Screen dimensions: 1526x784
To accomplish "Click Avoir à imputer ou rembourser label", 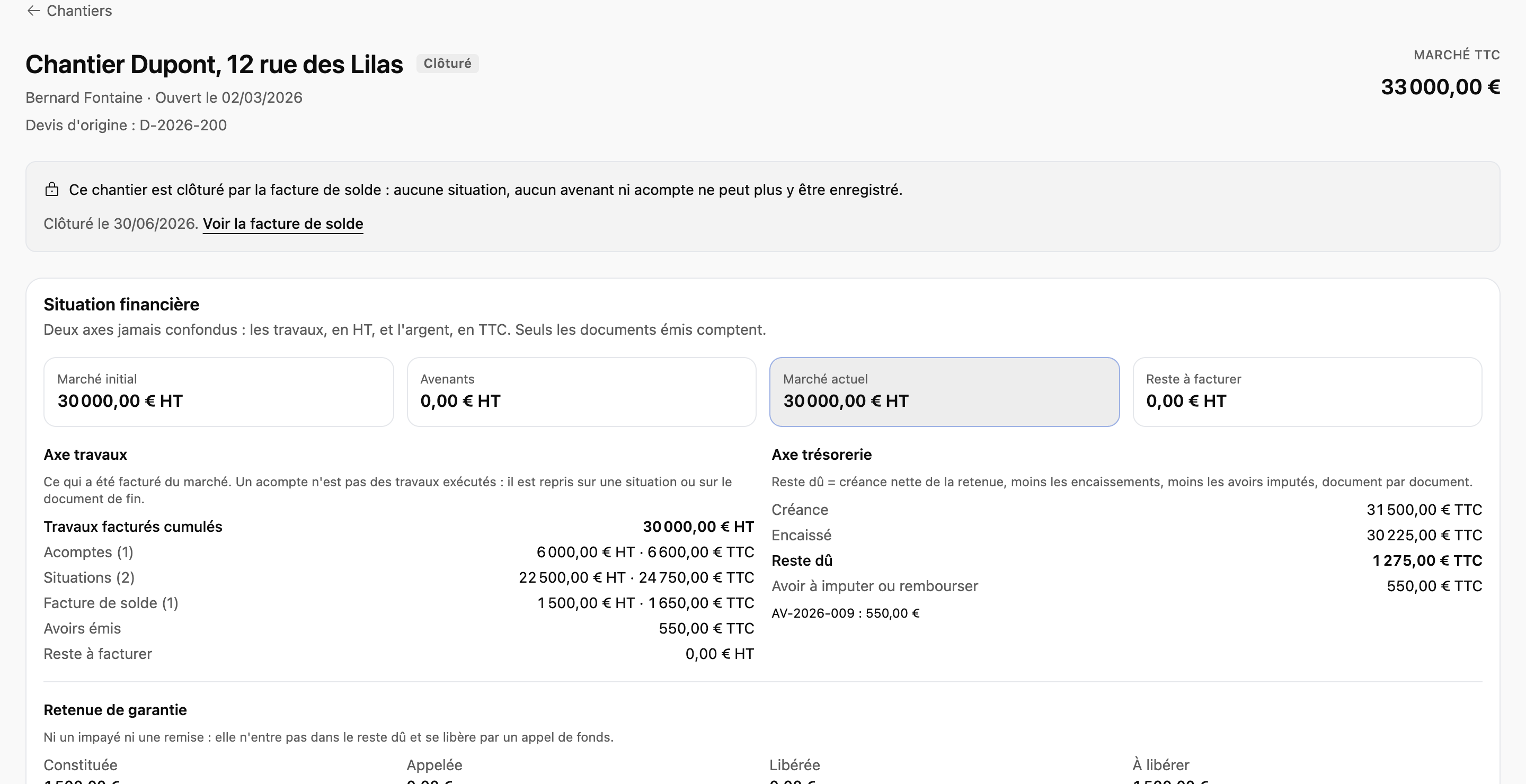I will [x=874, y=586].
